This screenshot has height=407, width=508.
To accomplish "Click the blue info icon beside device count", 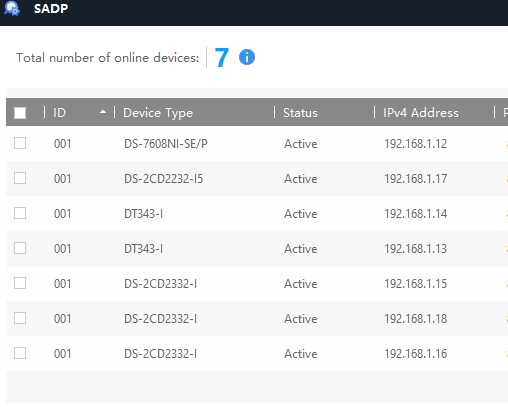I will [247, 57].
